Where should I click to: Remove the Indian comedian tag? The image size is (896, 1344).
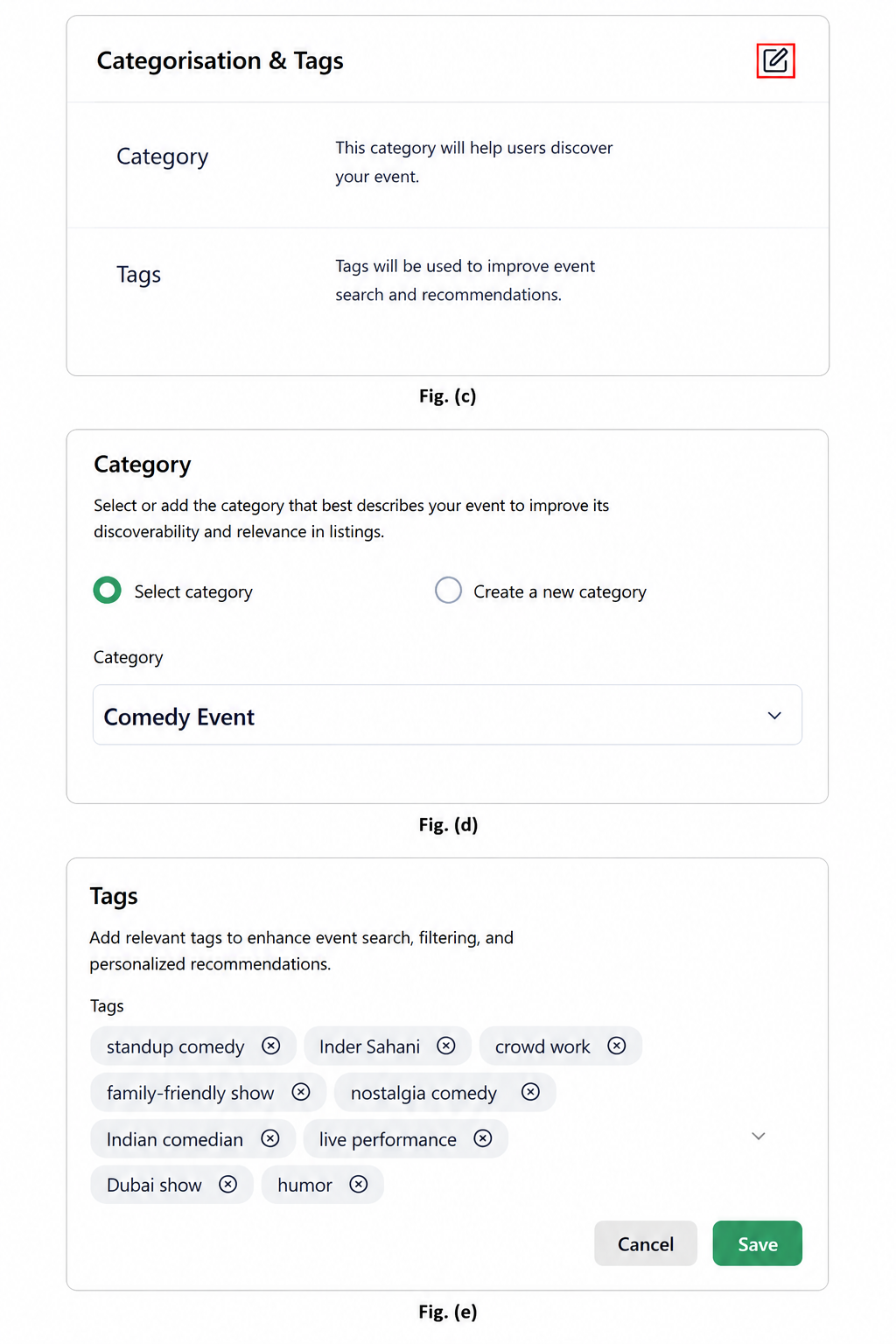point(270,1138)
